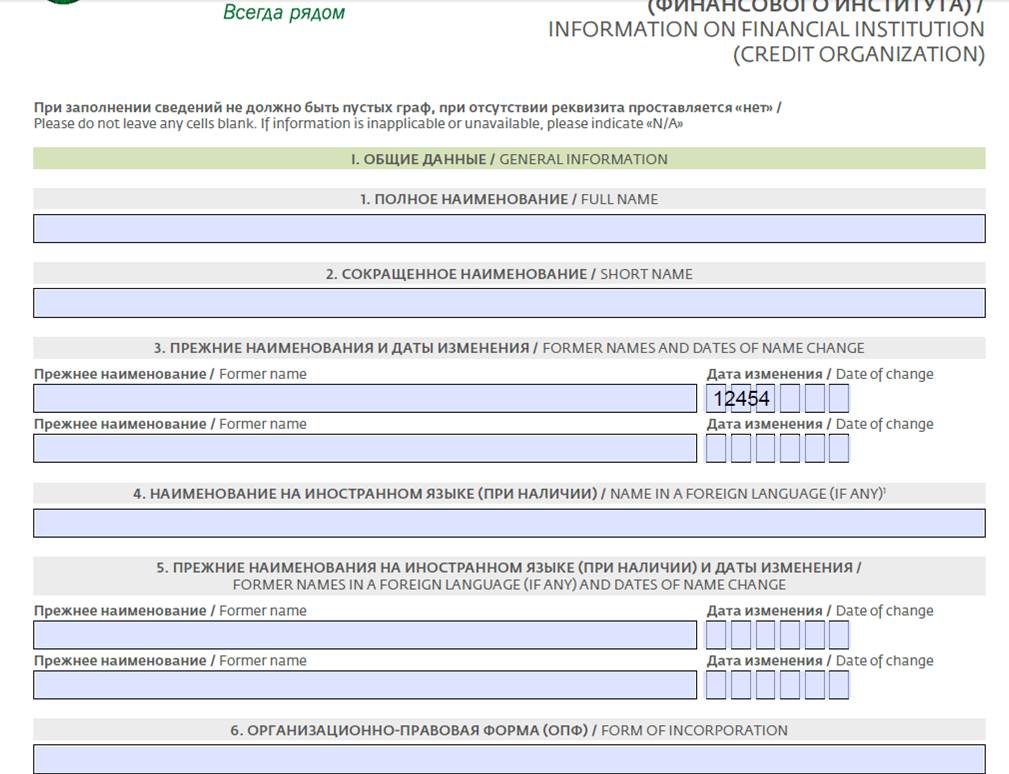The width and height of the screenshot is (1009, 774).
Task: Click the Russian instruction line 'При заполнении сведений…'
Action: (x=407, y=107)
